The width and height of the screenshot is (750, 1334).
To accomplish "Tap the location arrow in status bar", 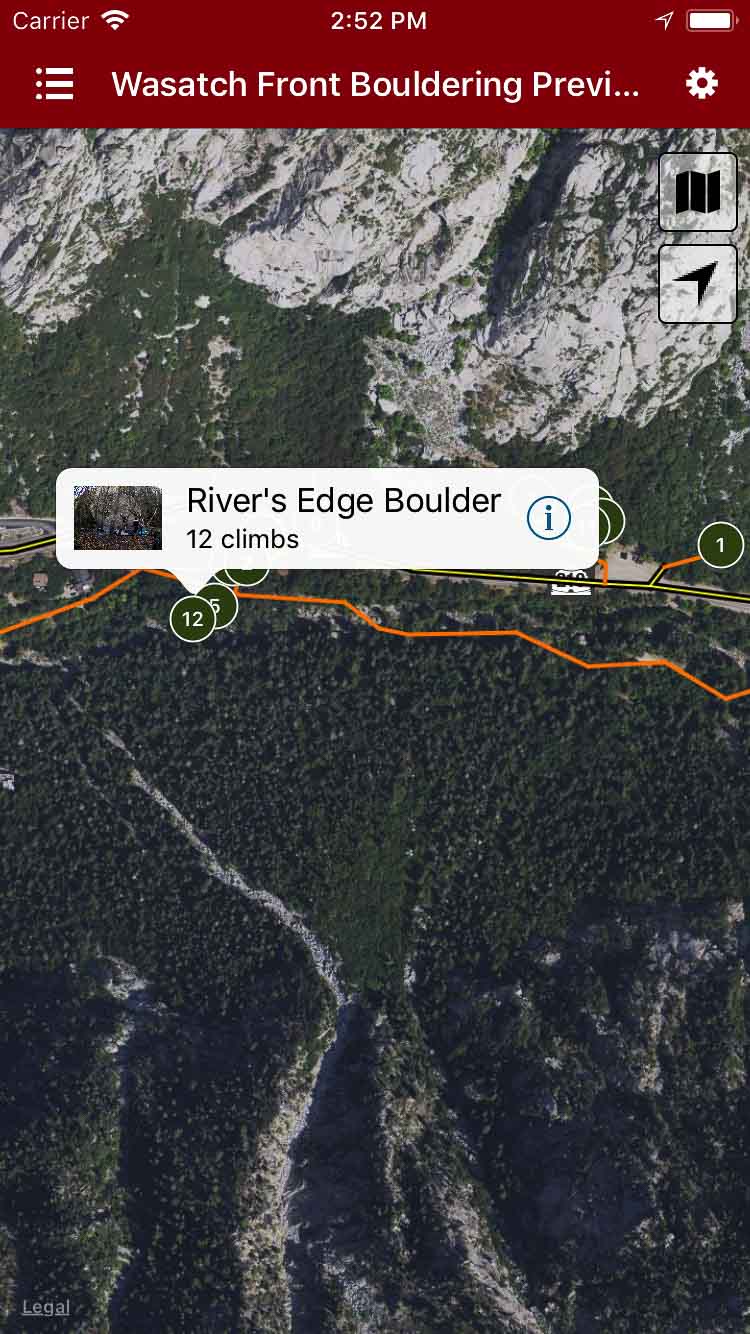I will tap(665, 21).
